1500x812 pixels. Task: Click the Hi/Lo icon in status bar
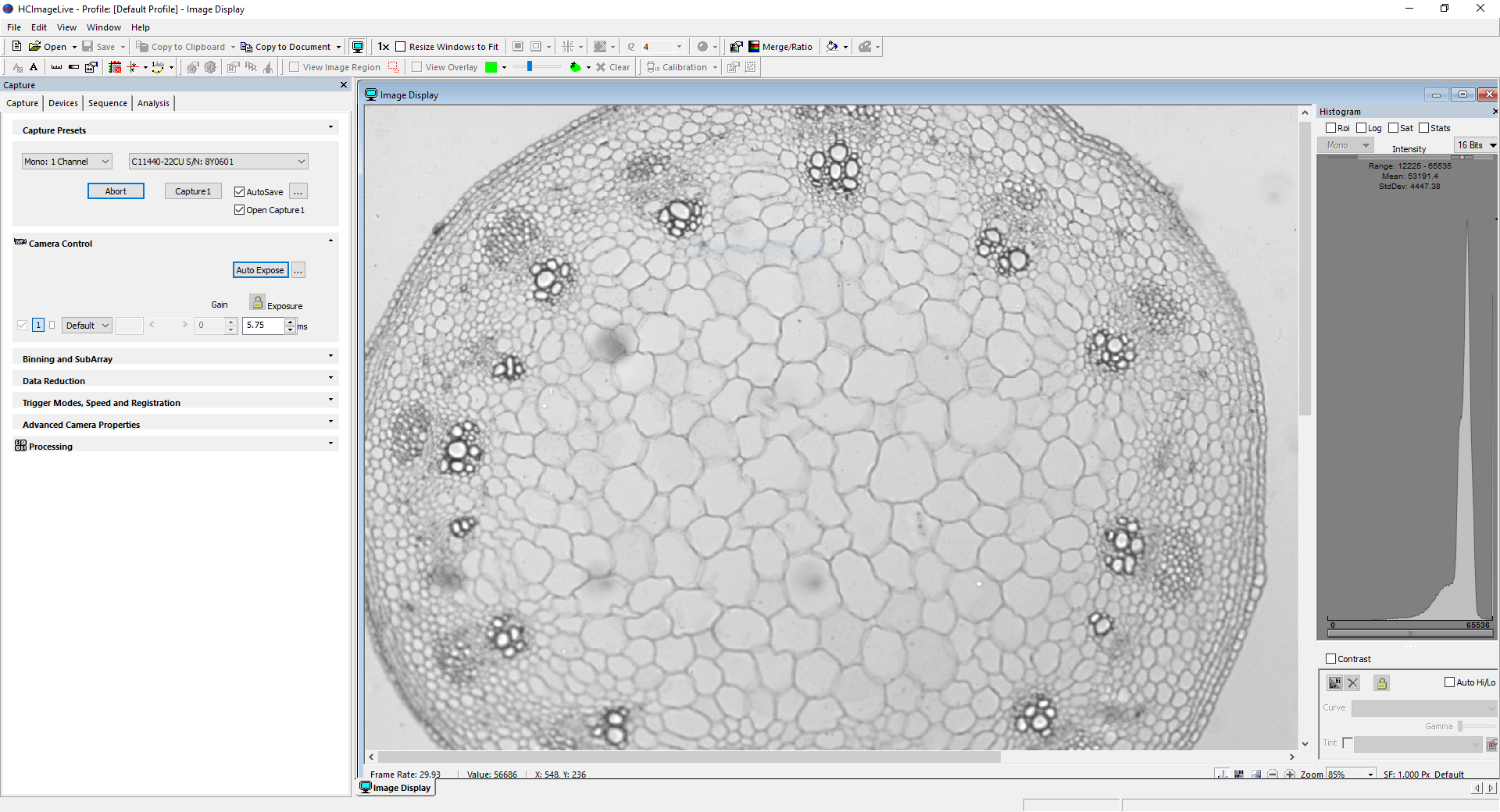click(x=1239, y=775)
